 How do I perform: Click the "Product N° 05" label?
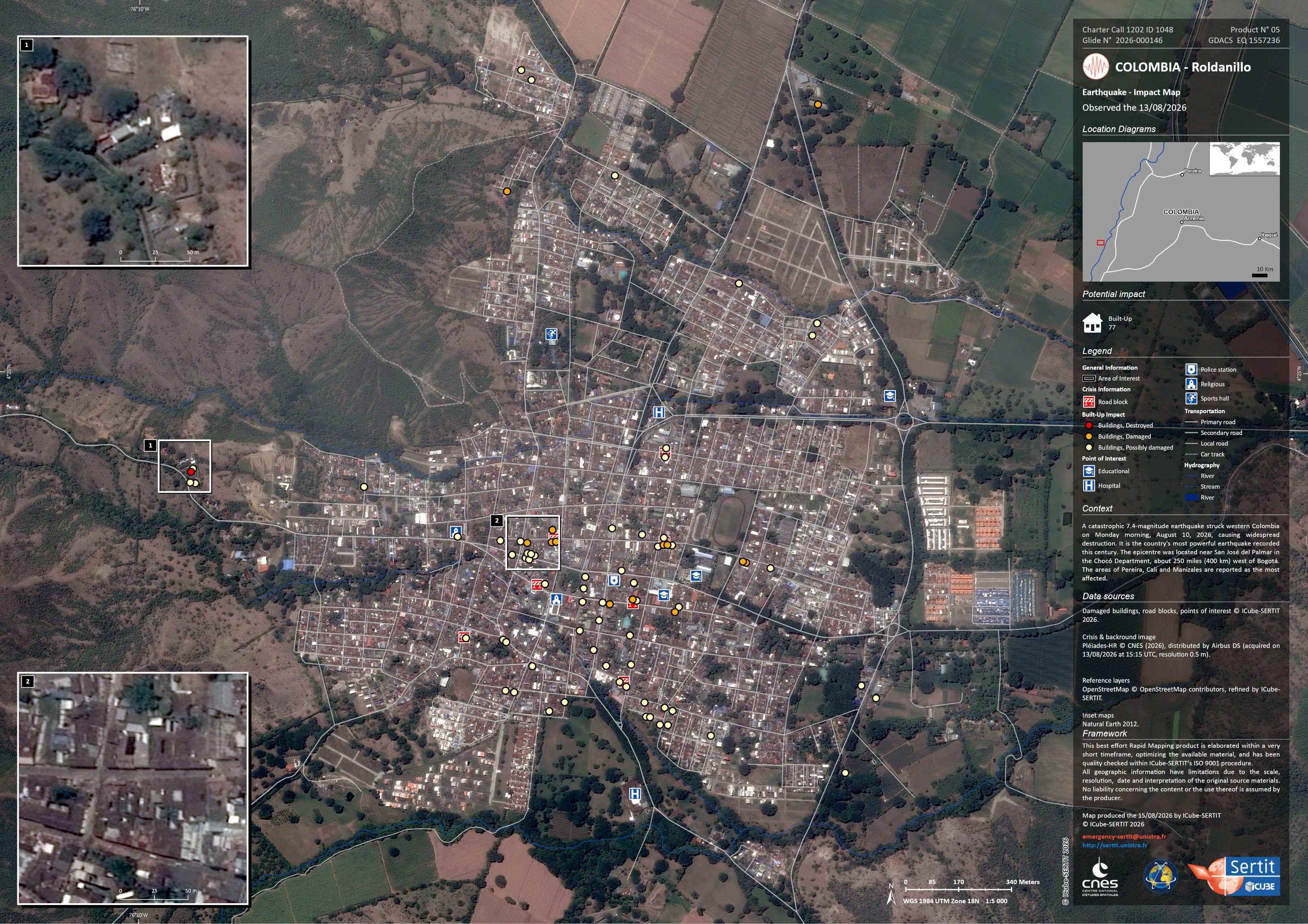1255,30
